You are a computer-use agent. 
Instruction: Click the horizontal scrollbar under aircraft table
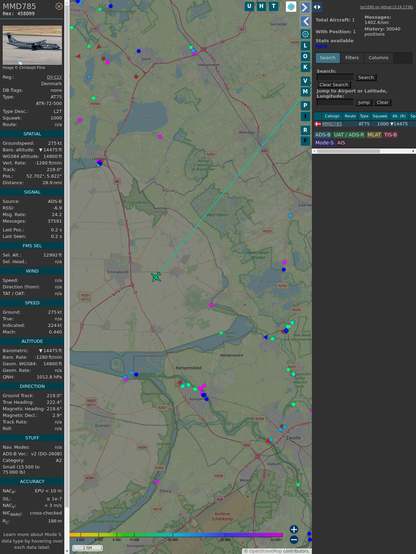(x=364, y=151)
